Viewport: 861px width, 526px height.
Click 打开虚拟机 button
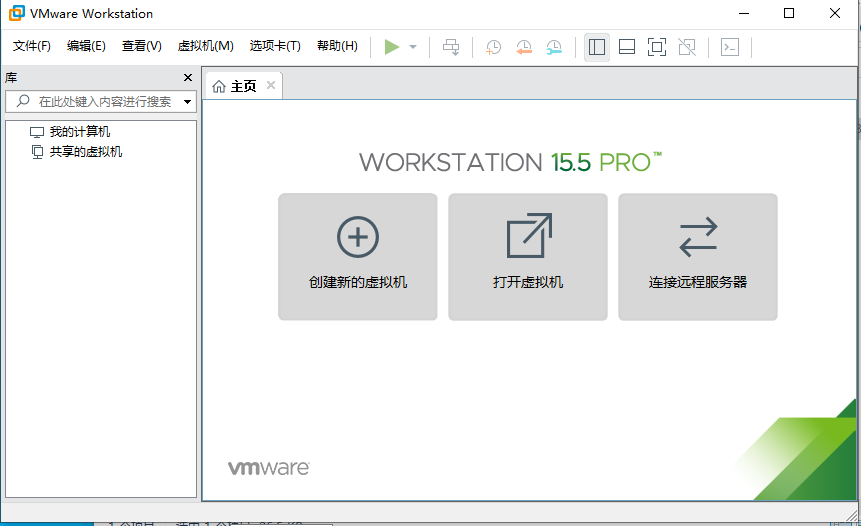click(528, 256)
